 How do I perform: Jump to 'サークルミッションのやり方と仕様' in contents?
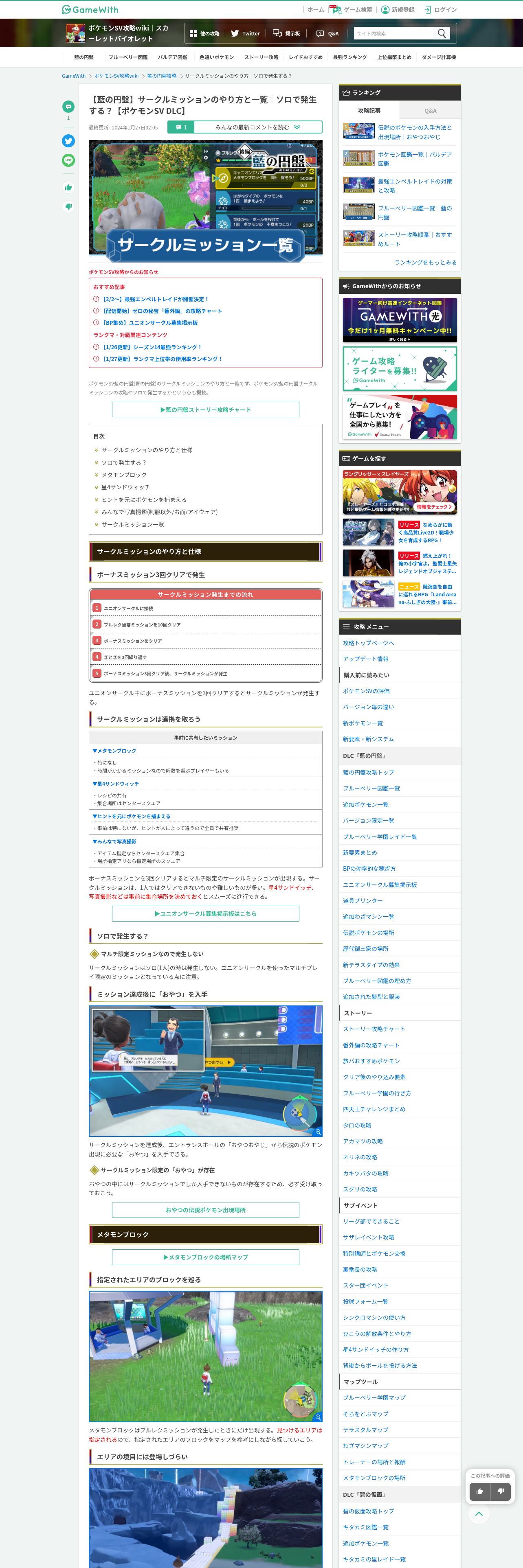pyautogui.click(x=147, y=450)
